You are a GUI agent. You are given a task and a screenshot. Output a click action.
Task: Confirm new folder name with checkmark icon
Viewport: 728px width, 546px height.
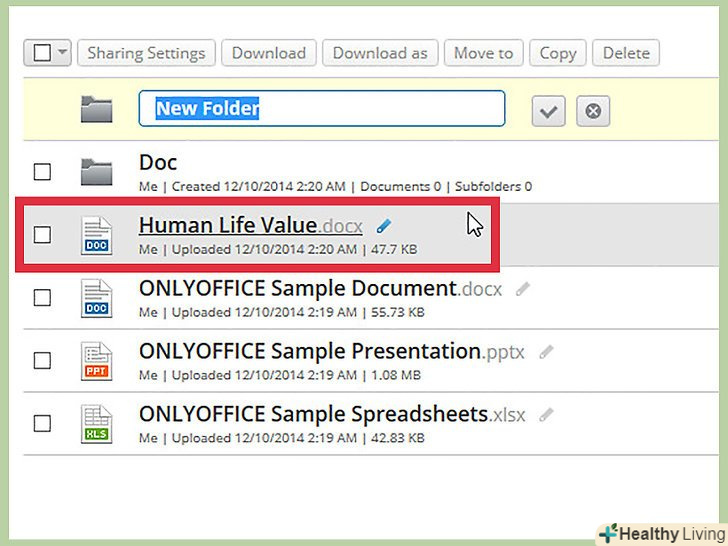click(x=547, y=111)
